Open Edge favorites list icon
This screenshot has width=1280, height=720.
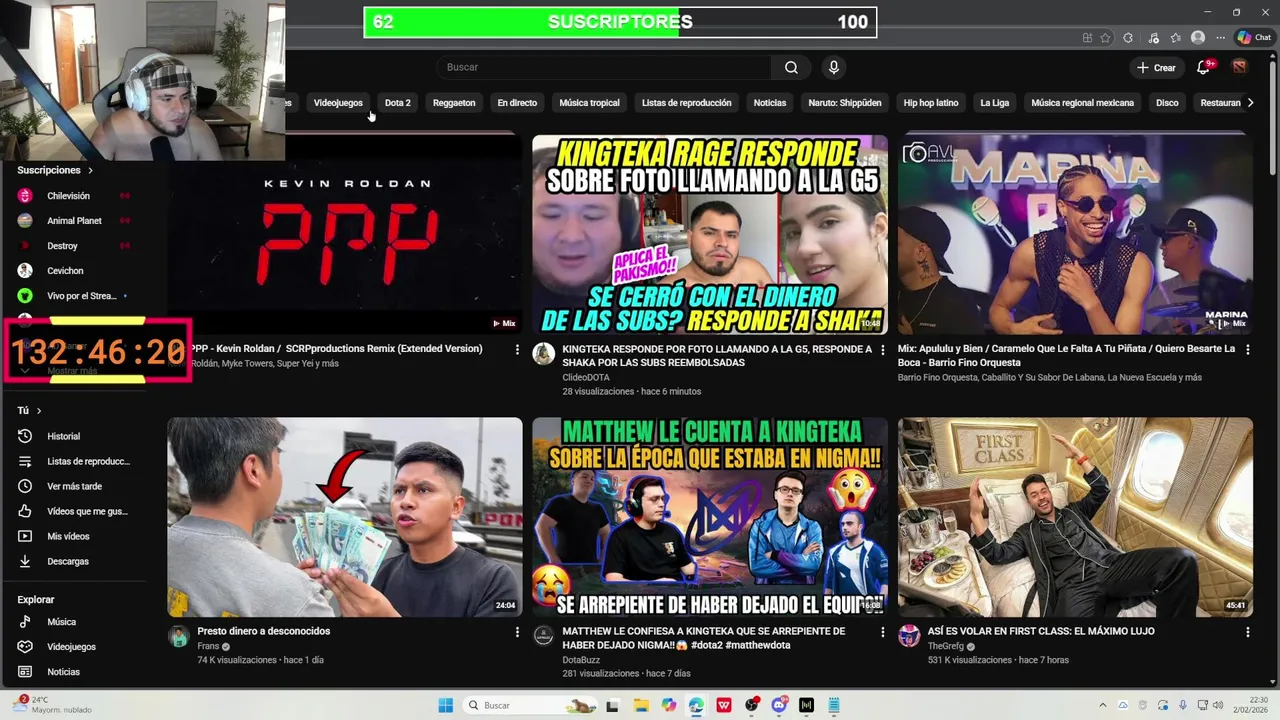[x=1175, y=38]
